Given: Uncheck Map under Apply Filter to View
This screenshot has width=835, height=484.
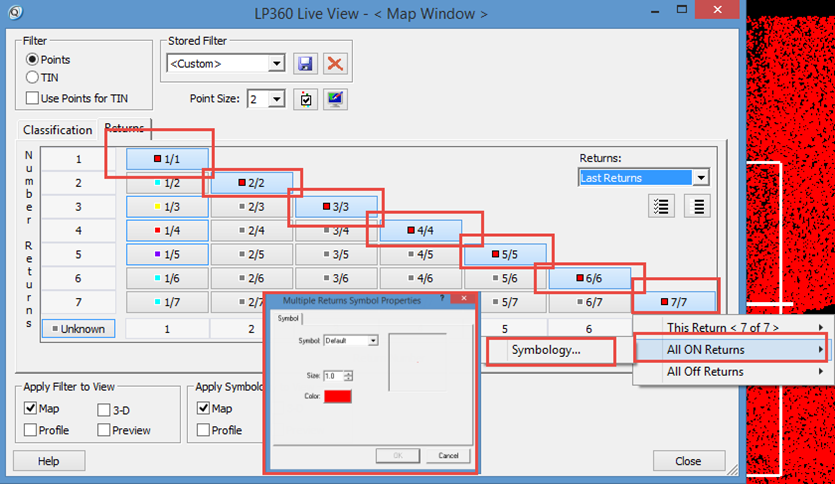Looking at the screenshot, I should pos(30,408).
